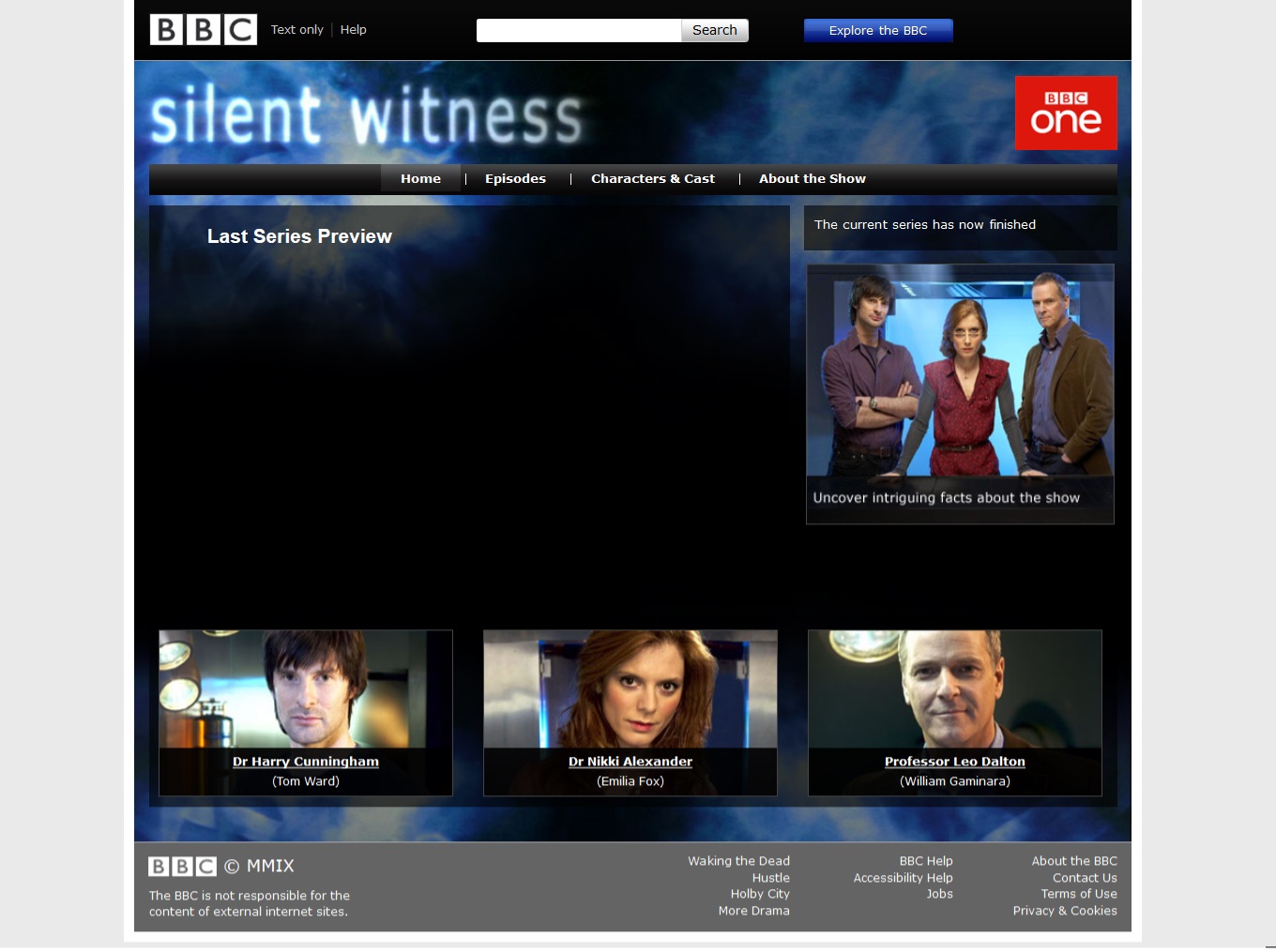Open the About the BBC footer link
1276x952 pixels.
1074,861
